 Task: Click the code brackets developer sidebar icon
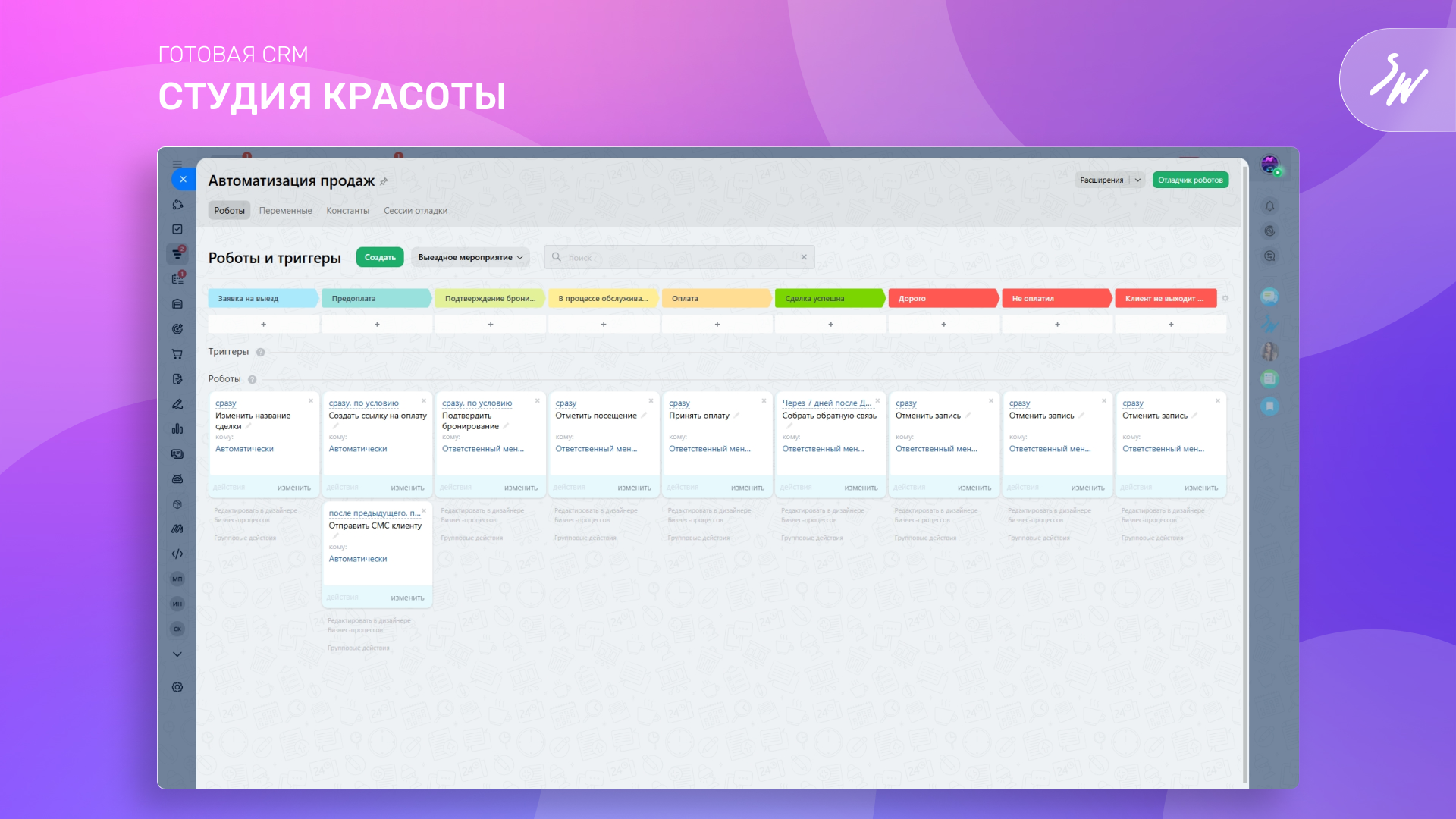[x=177, y=554]
